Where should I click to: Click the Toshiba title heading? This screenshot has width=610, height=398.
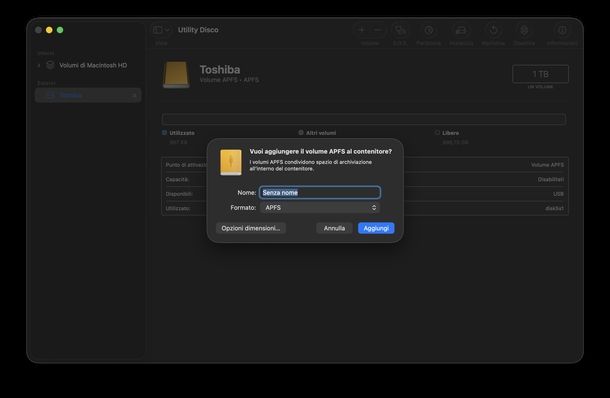pos(220,70)
